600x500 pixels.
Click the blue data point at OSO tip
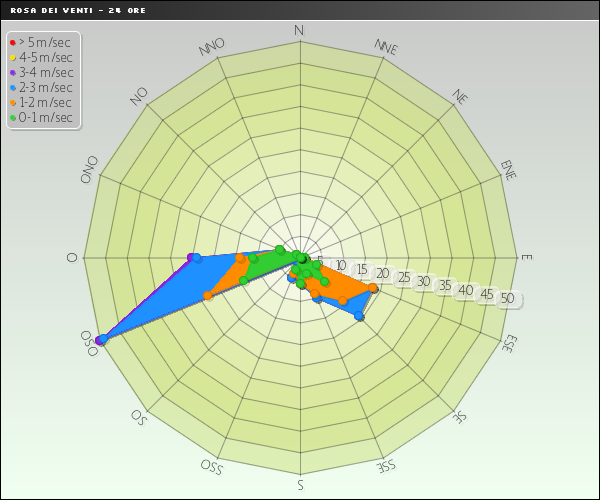[101, 340]
